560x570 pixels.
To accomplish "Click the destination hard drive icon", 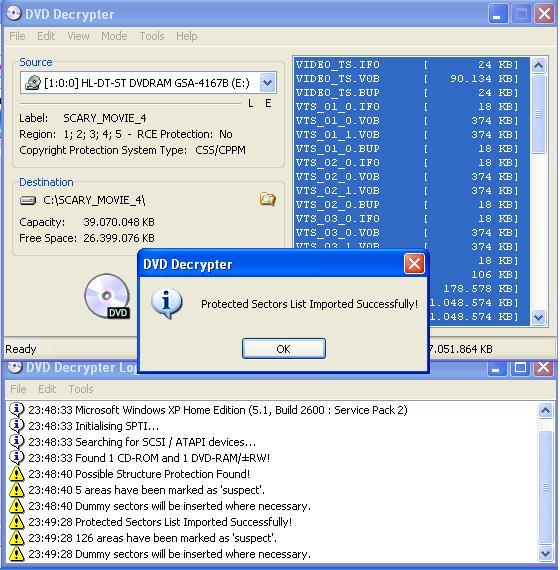I will [28, 200].
